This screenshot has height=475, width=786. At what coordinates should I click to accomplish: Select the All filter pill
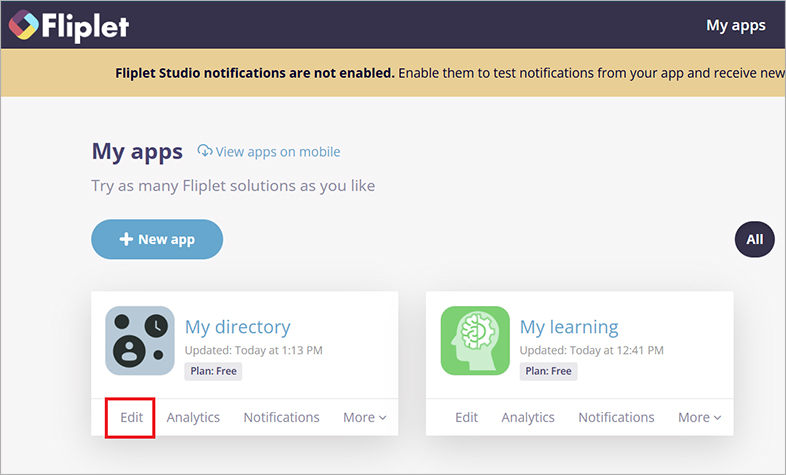754,239
